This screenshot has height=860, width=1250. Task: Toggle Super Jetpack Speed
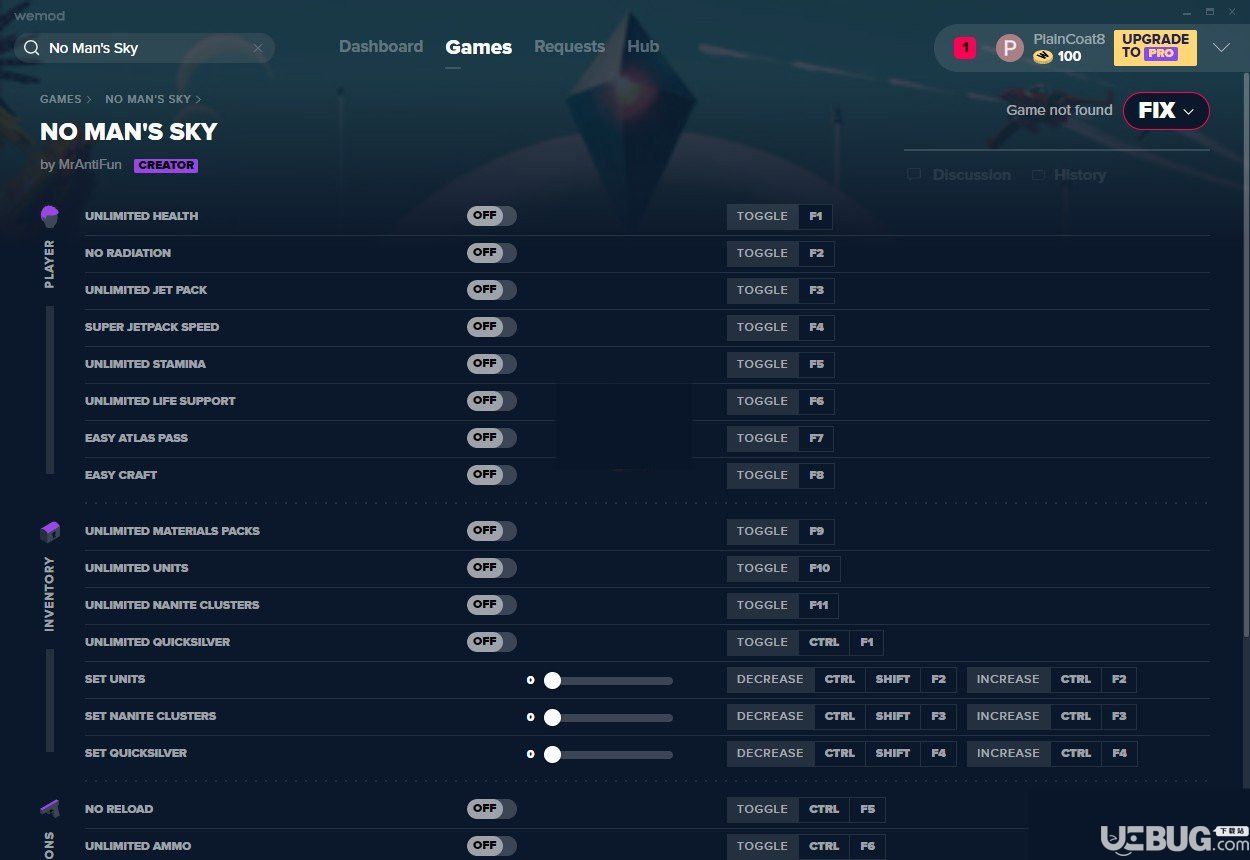[x=492, y=327]
